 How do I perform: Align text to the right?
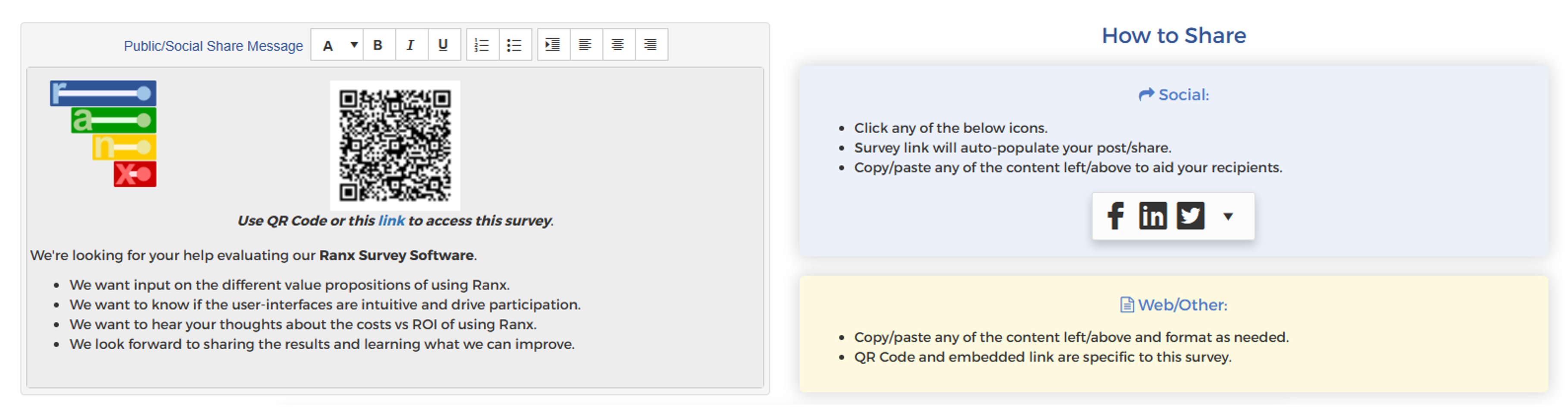(x=650, y=44)
